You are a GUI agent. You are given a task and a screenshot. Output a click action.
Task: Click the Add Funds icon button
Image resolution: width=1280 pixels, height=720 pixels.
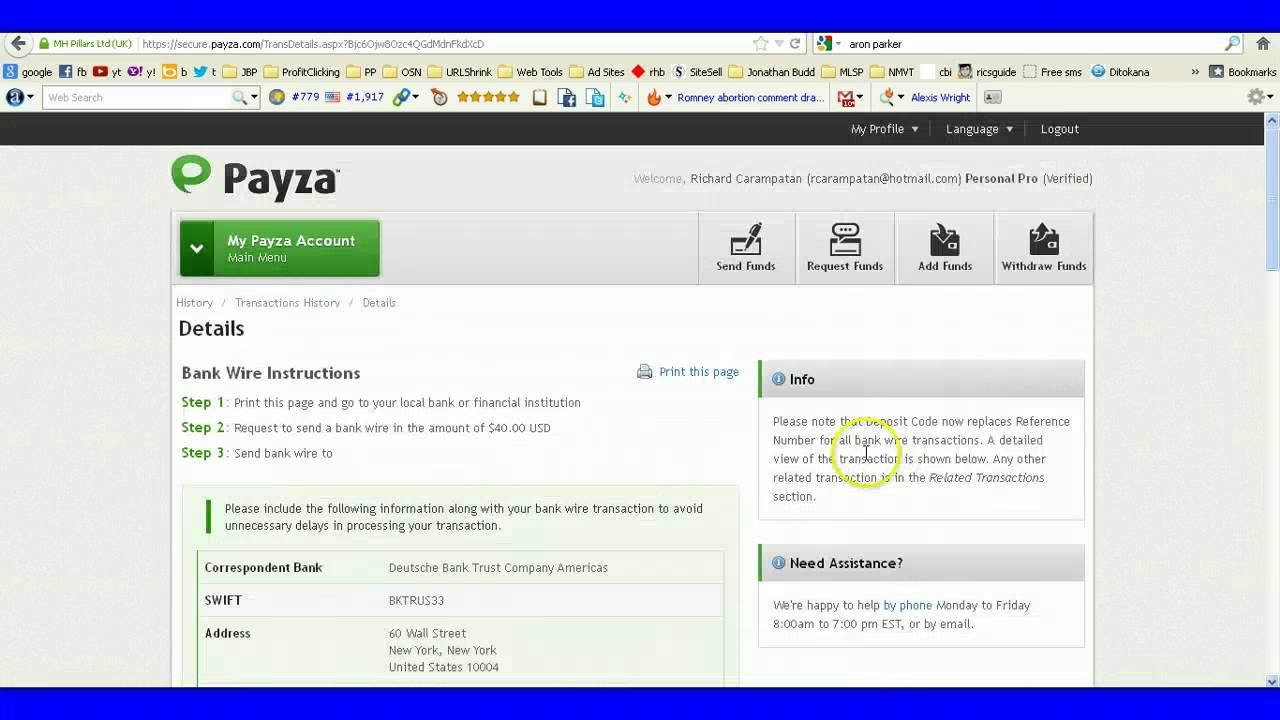(945, 247)
